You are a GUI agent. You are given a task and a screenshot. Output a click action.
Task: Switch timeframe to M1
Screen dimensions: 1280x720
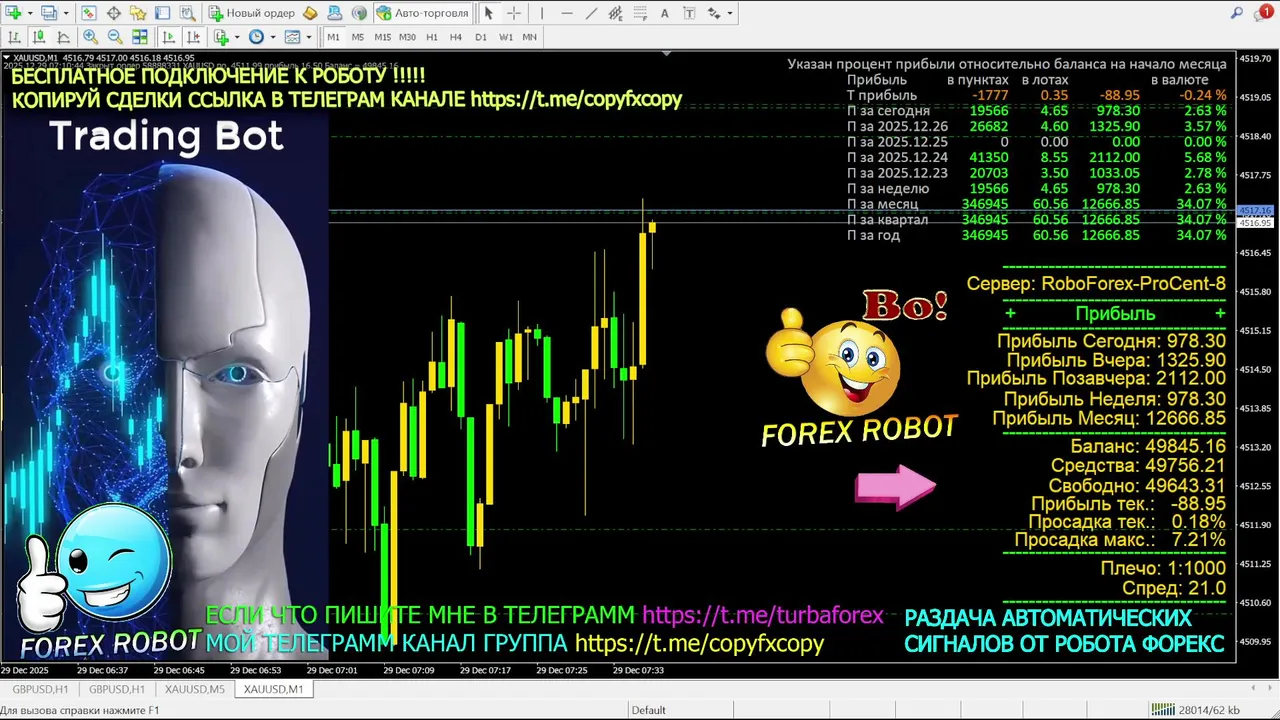pos(333,37)
